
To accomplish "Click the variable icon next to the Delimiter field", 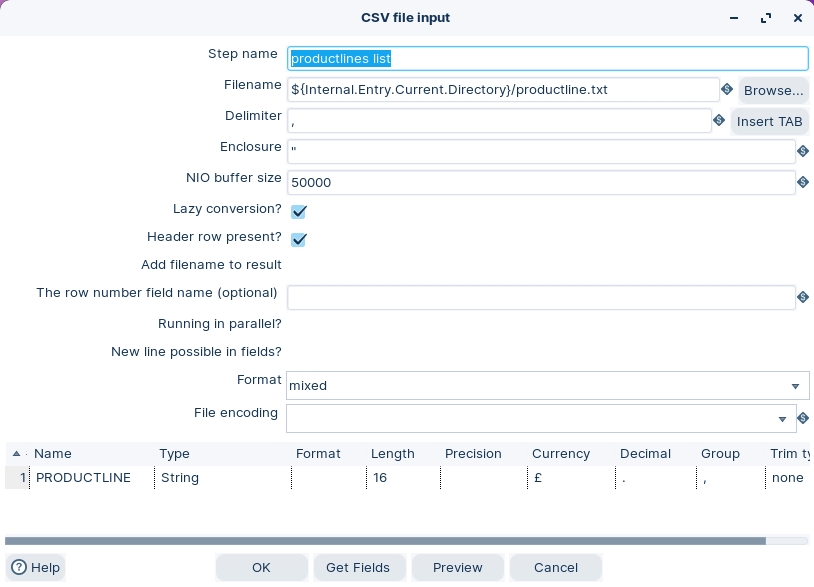I will (719, 121).
